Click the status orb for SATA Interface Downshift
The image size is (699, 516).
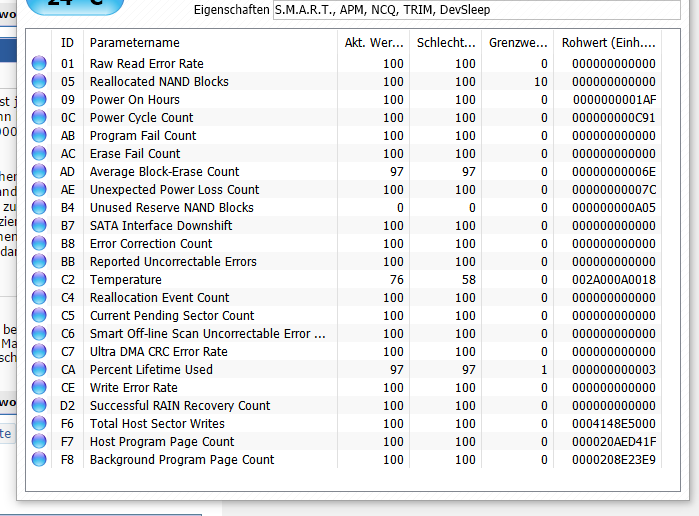click(x=39, y=225)
